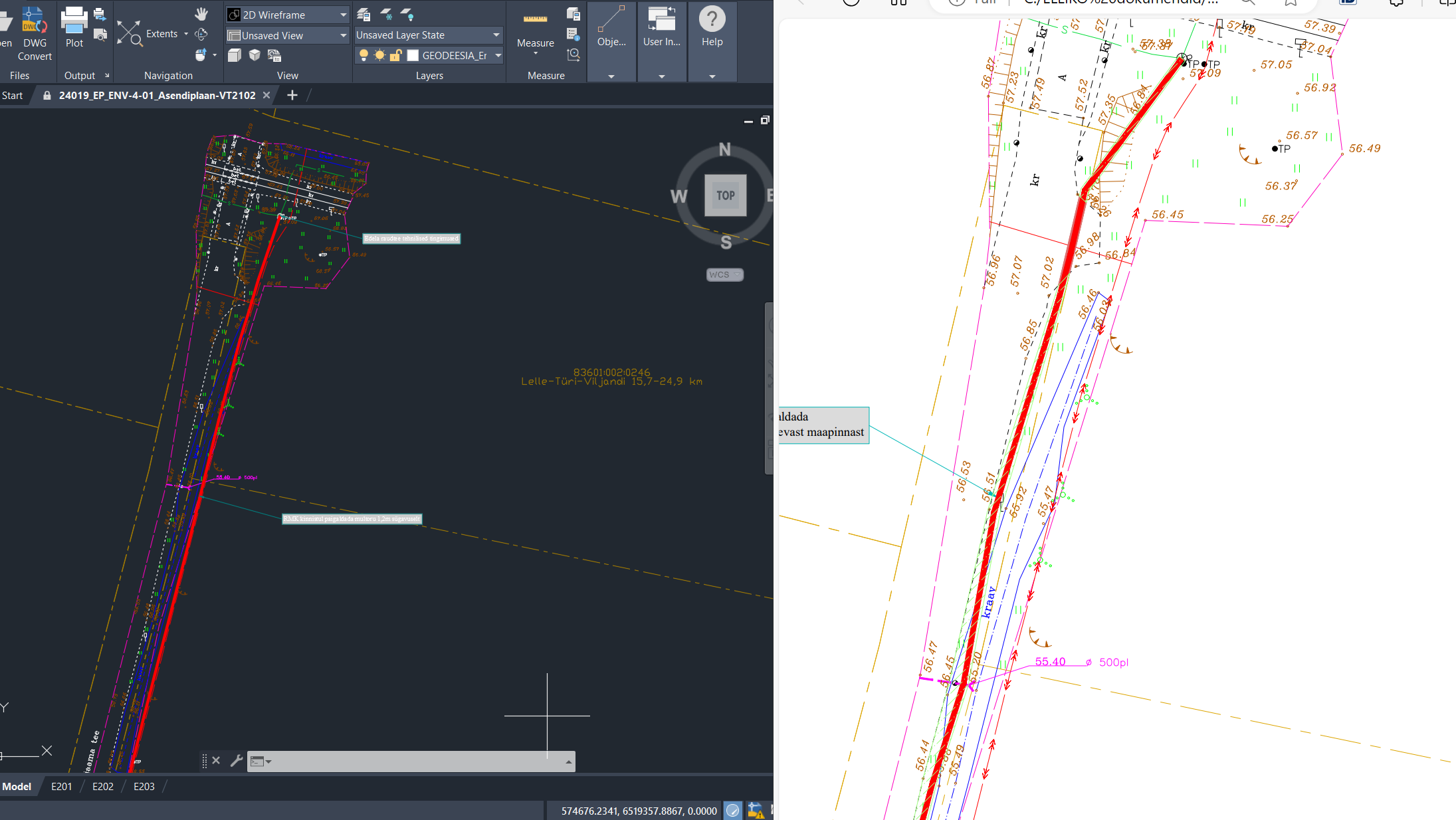The height and width of the screenshot is (820, 1456).
Task: Open the Layer Properties icon
Action: point(364,14)
